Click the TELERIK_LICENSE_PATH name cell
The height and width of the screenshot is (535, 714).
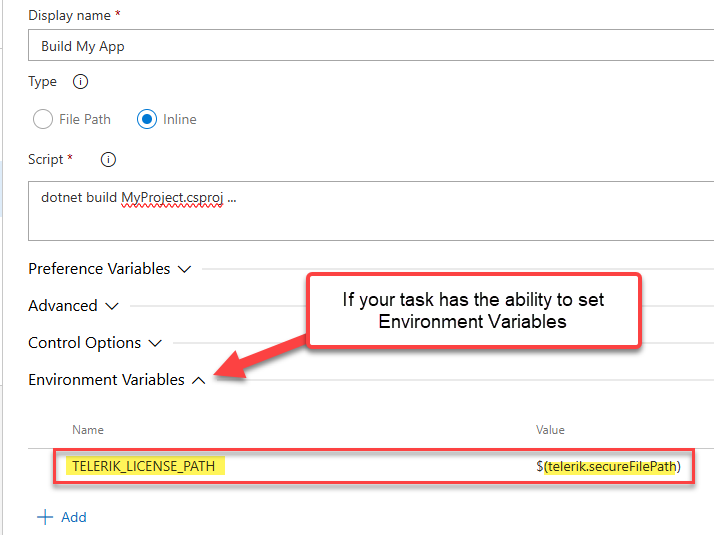(145, 466)
